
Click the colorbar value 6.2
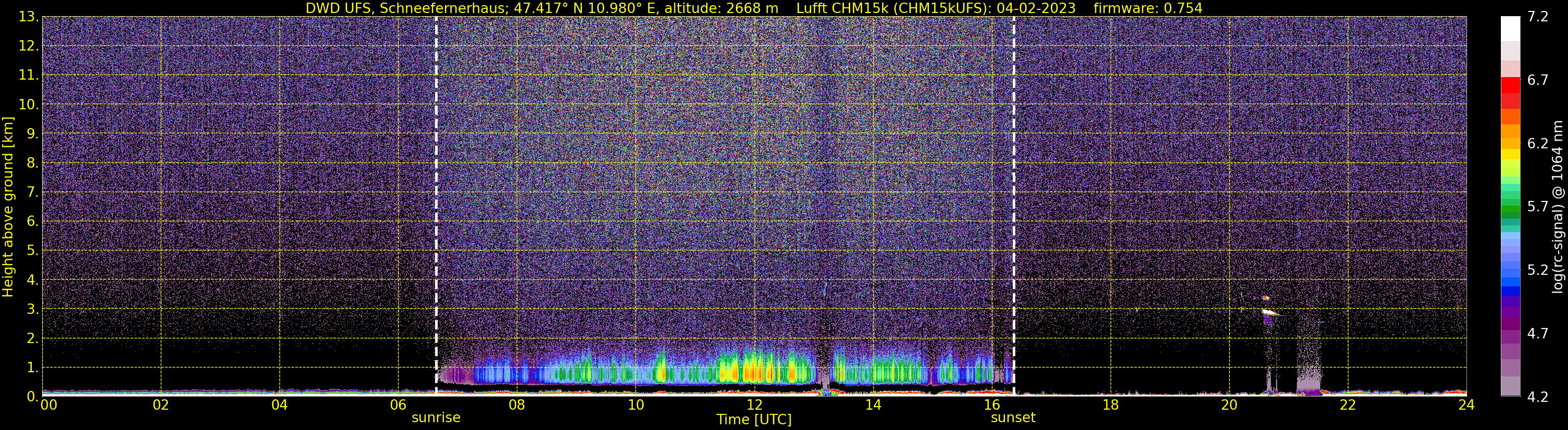[1538, 144]
